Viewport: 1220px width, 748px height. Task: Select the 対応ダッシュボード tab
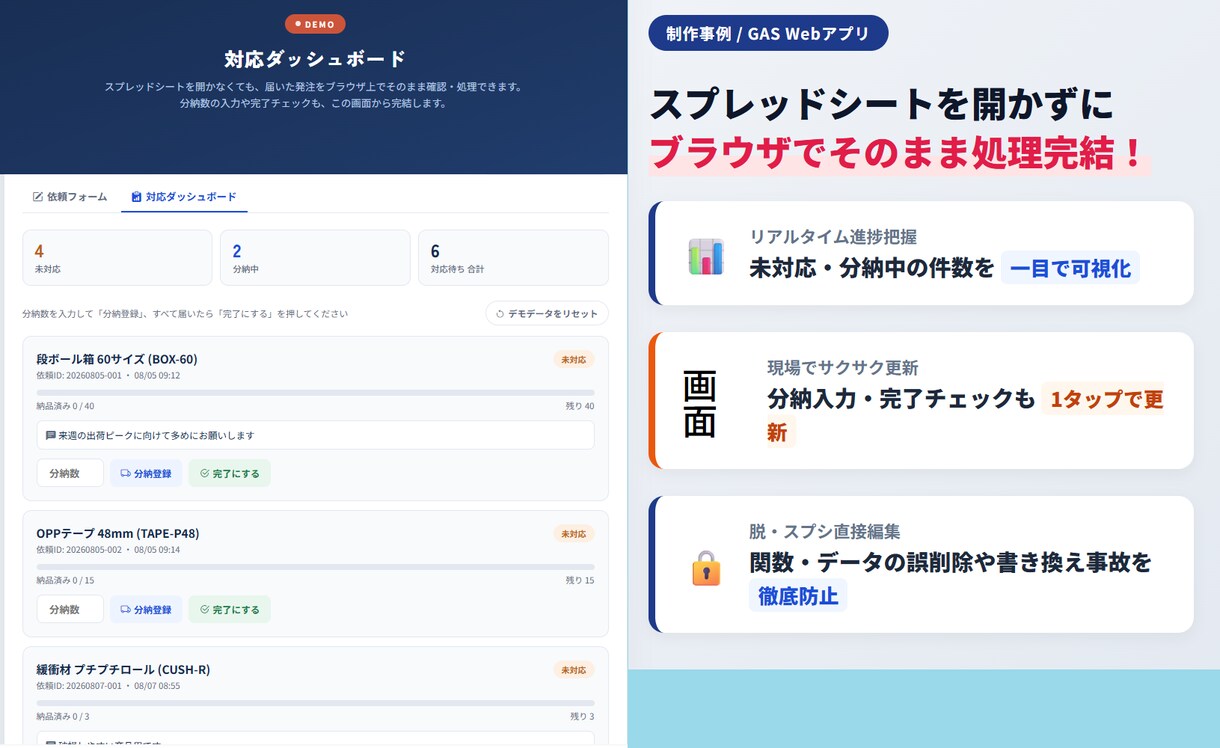coord(185,197)
